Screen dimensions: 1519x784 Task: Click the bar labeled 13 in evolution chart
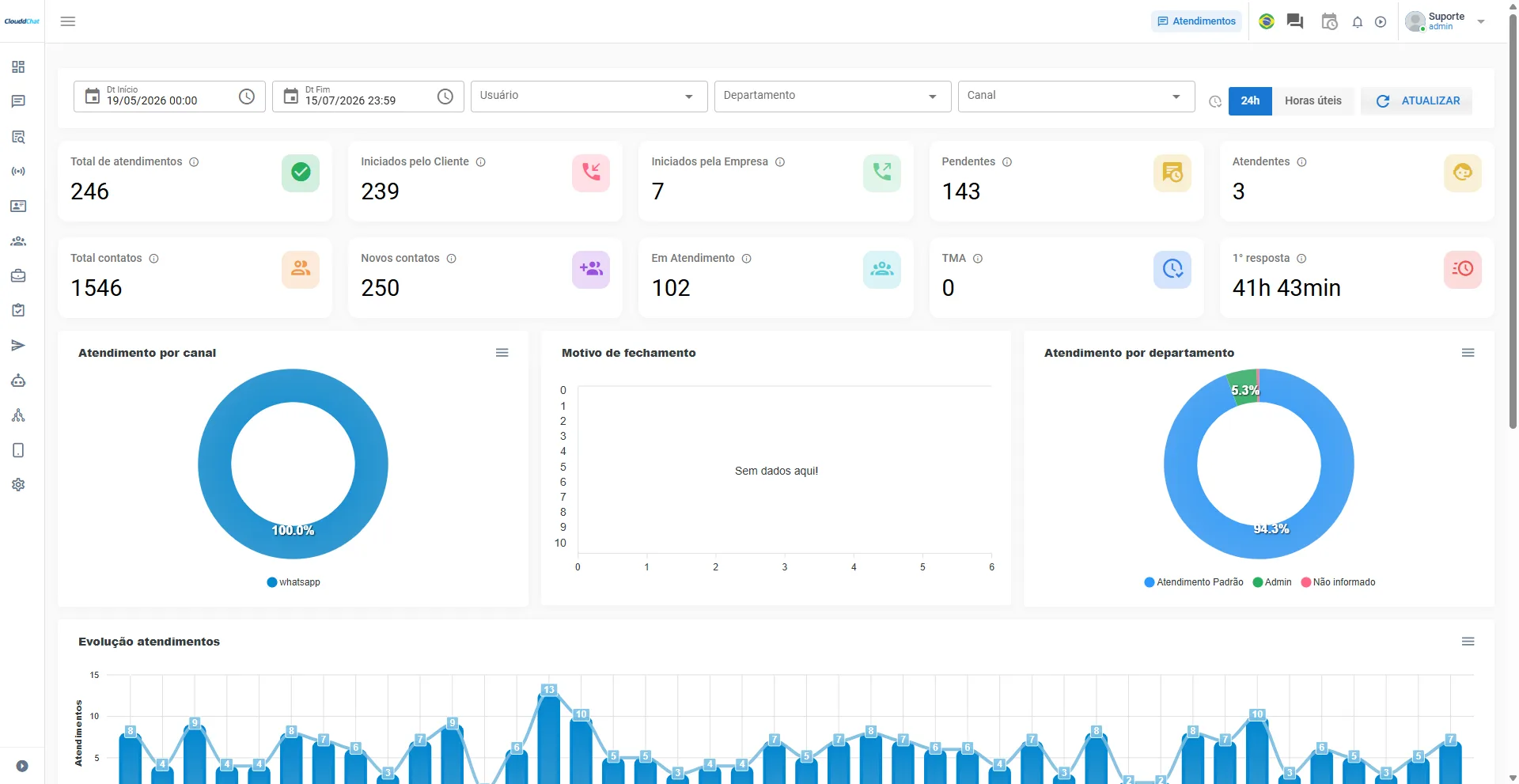click(x=549, y=737)
